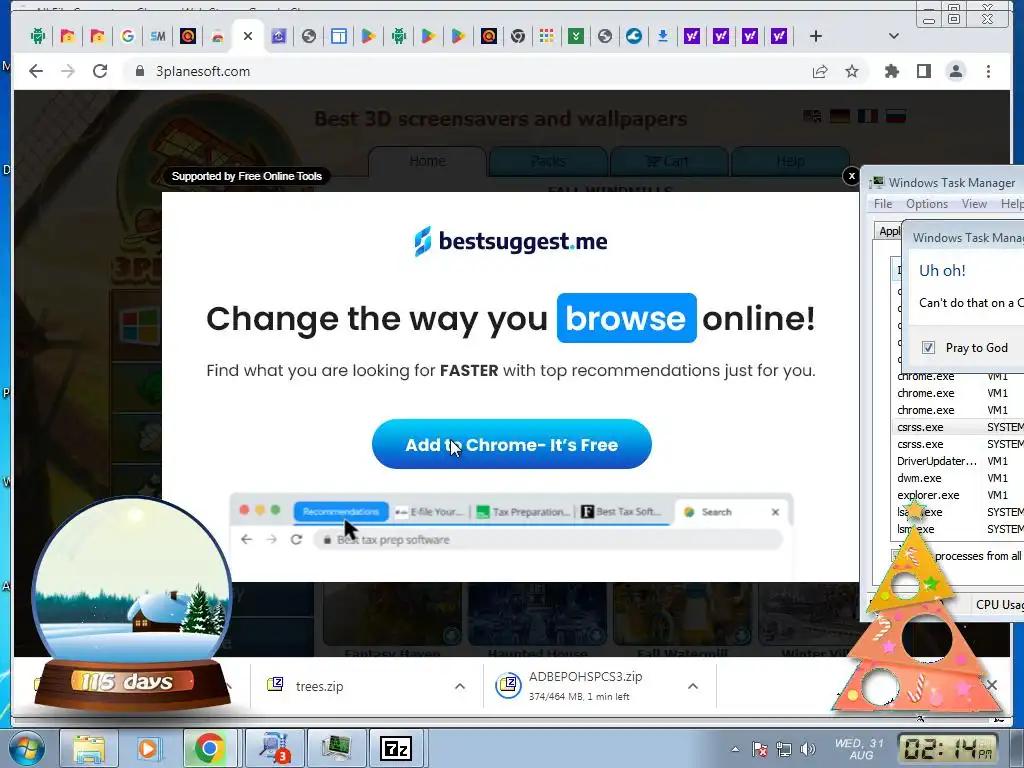Bookmark this page with the star

(852, 71)
